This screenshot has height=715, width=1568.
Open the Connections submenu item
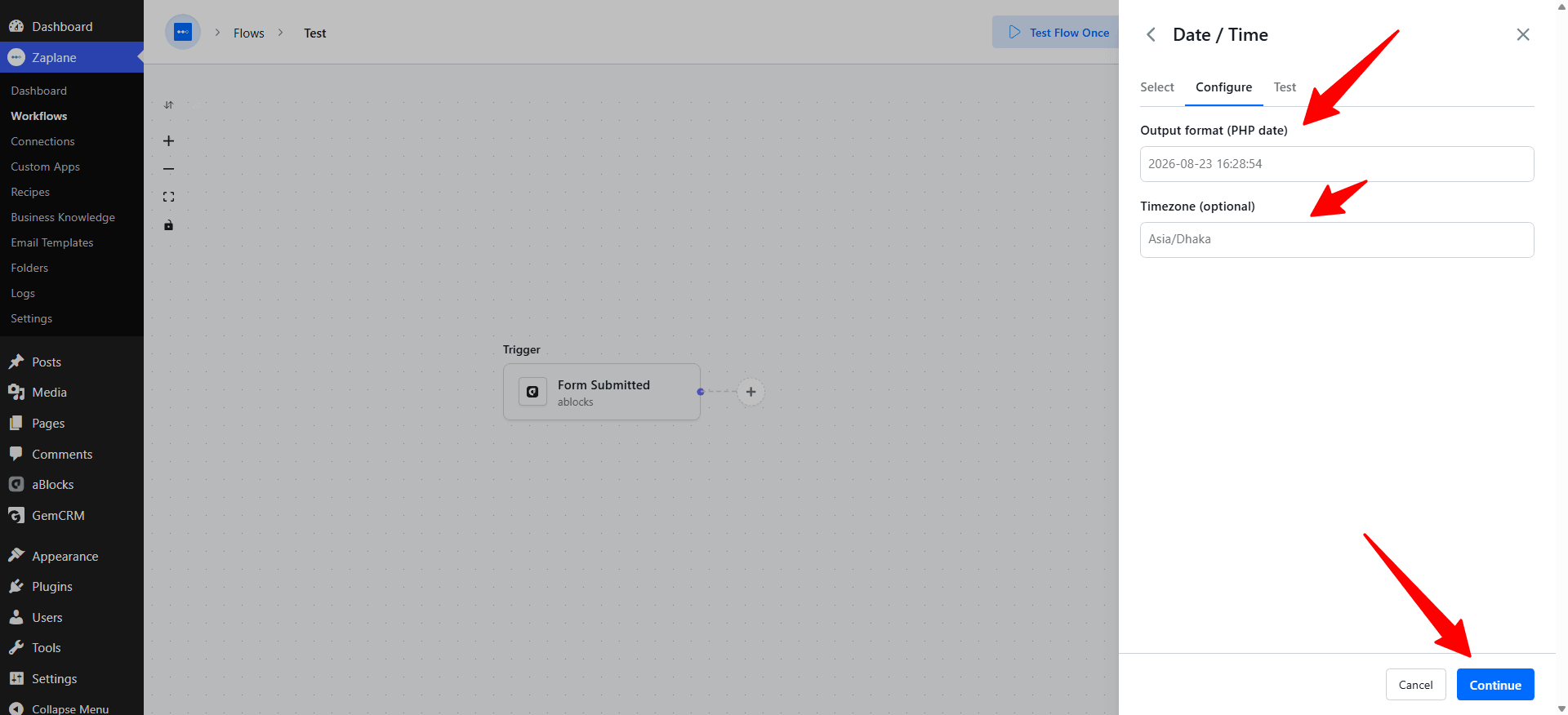[42, 141]
